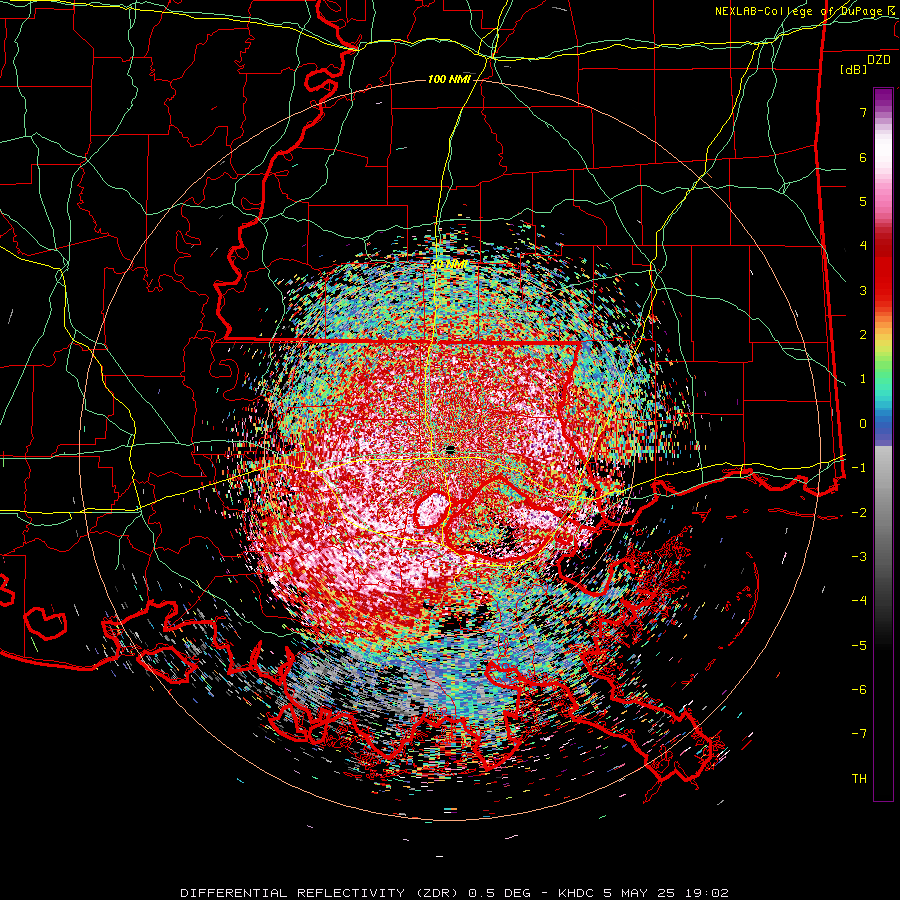The width and height of the screenshot is (900, 900).
Task: Click the 0 tick label on color scale
Action: click(x=863, y=424)
